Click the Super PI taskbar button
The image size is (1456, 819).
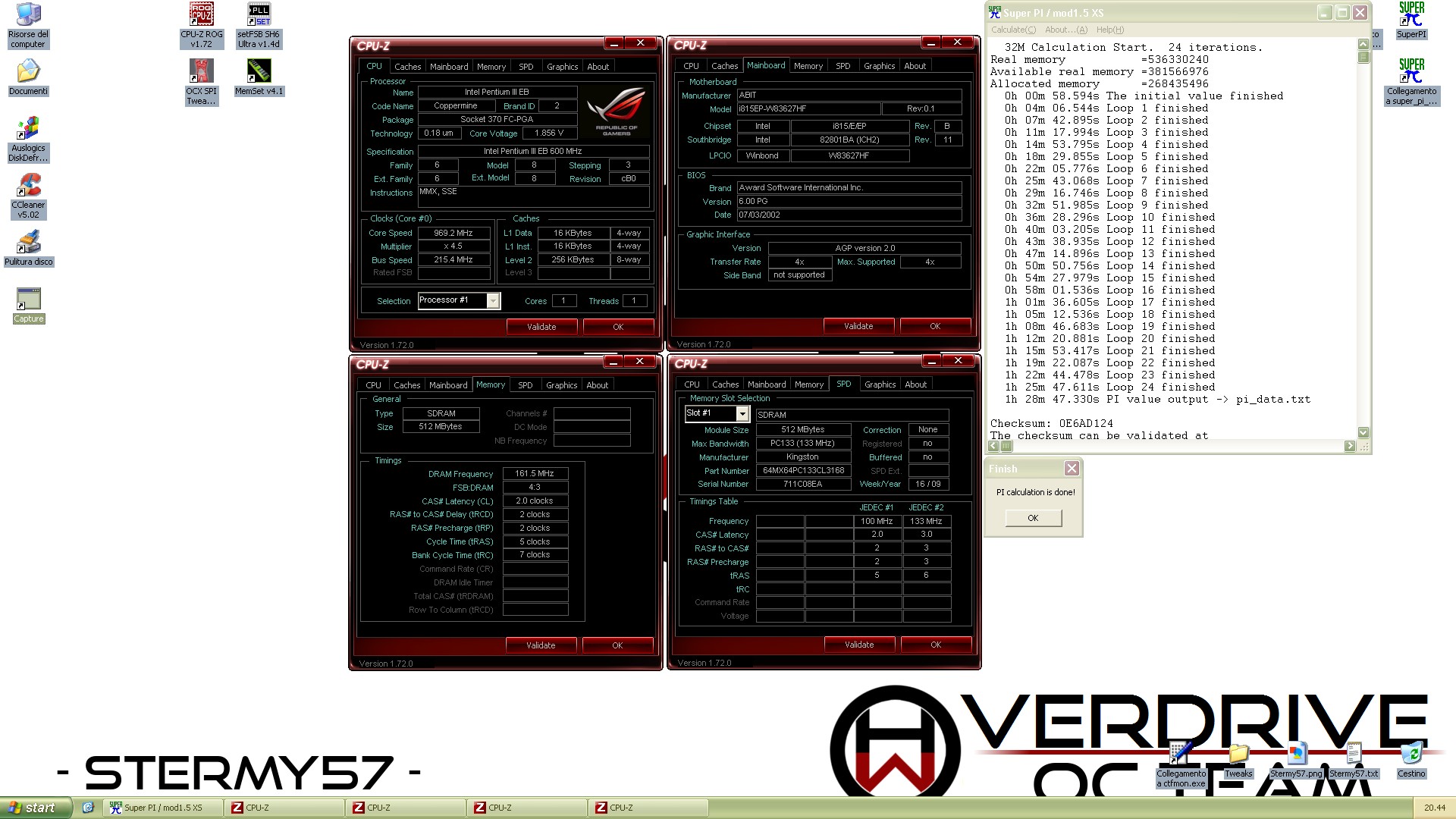coord(163,808)
